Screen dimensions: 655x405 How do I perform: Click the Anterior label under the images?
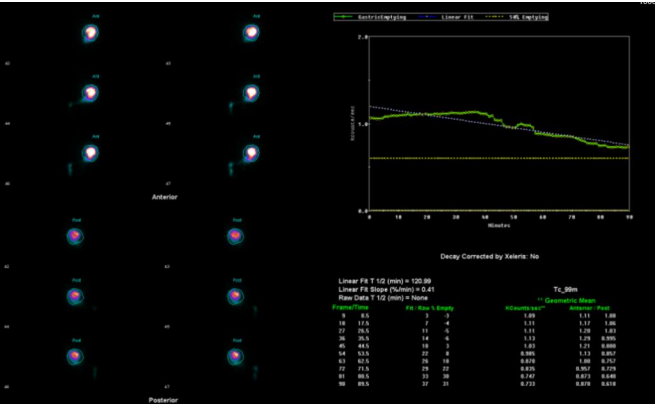(x=164, y=197)
